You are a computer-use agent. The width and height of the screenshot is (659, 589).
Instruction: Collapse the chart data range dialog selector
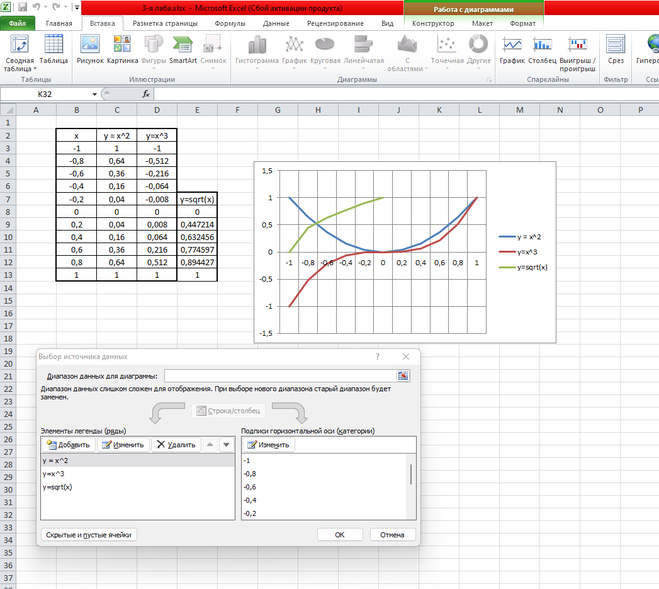click(x=403, y=376)
